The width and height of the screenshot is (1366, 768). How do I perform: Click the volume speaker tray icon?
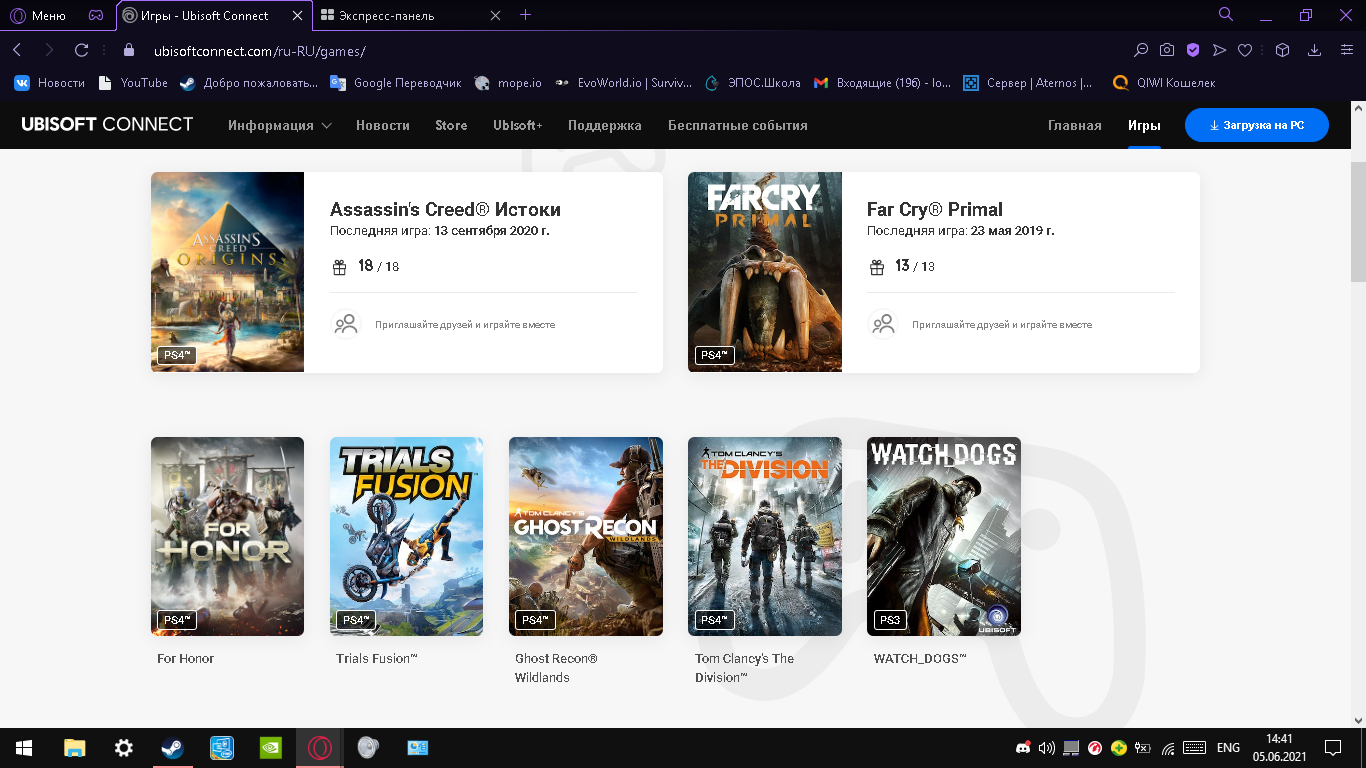(x=1047, y=748)
